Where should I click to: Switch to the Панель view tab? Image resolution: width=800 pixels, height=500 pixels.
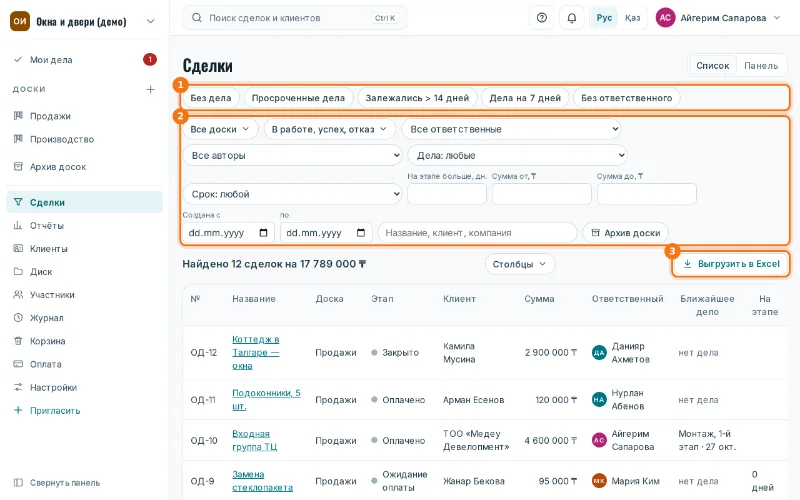(761, 65)
